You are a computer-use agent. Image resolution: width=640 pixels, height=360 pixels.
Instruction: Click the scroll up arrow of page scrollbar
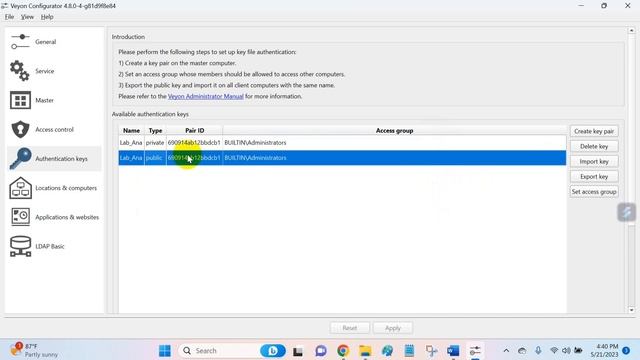tap(631, 31)
